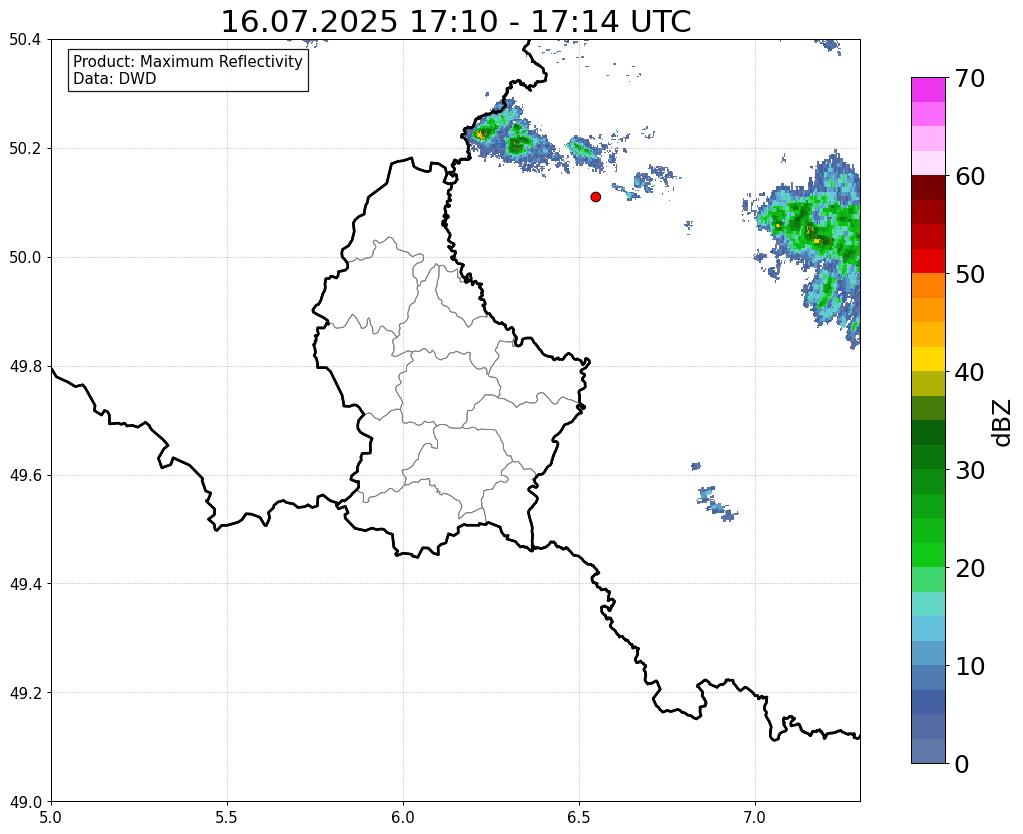This screenshot has width=1023, height=834.
Task: Click the 20 tick label on colorbar
Action: coord(970,568)
